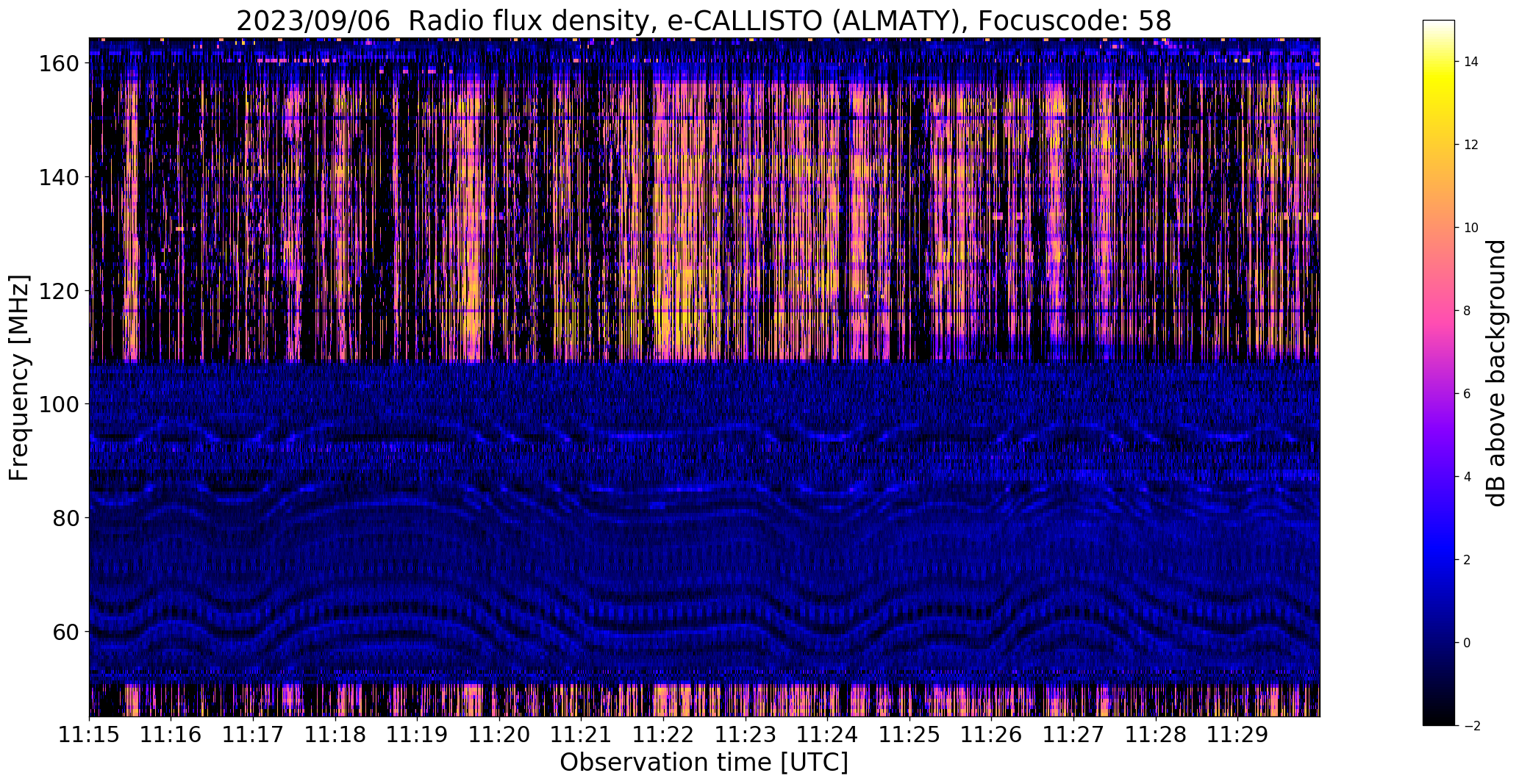Click the 11:25 time tick label
This screenshot has height=784, width=1519.
tap(909, 735)
